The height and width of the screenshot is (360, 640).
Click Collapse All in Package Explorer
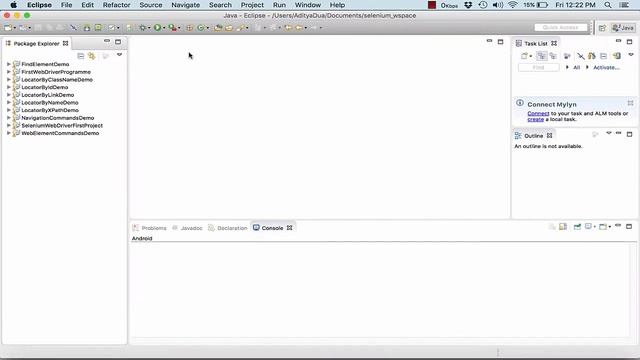click(x=81, y=56)
